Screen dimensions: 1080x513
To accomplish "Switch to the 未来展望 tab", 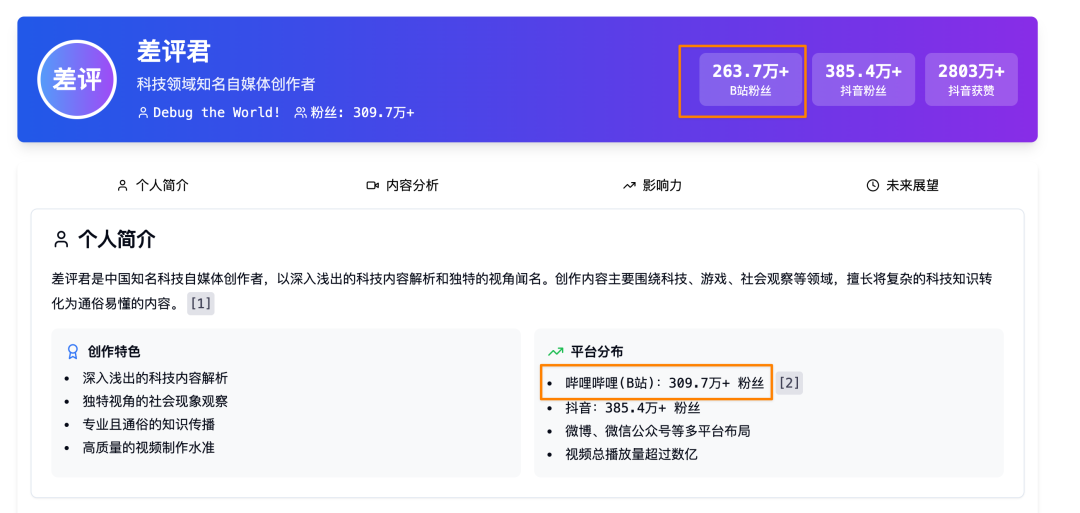I will tap(902, 185).
